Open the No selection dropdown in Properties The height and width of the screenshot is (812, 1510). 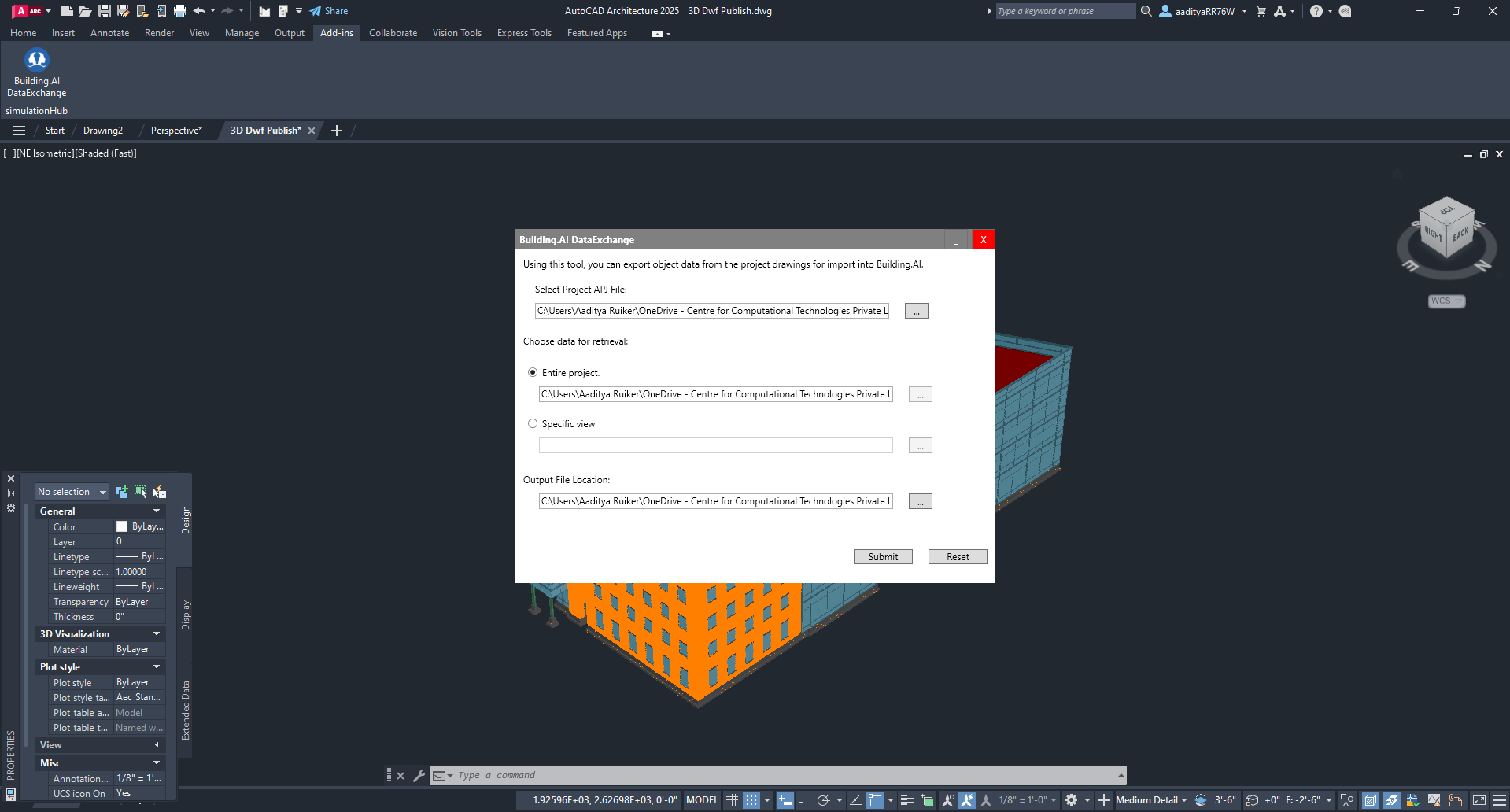(x=72, y=492)
